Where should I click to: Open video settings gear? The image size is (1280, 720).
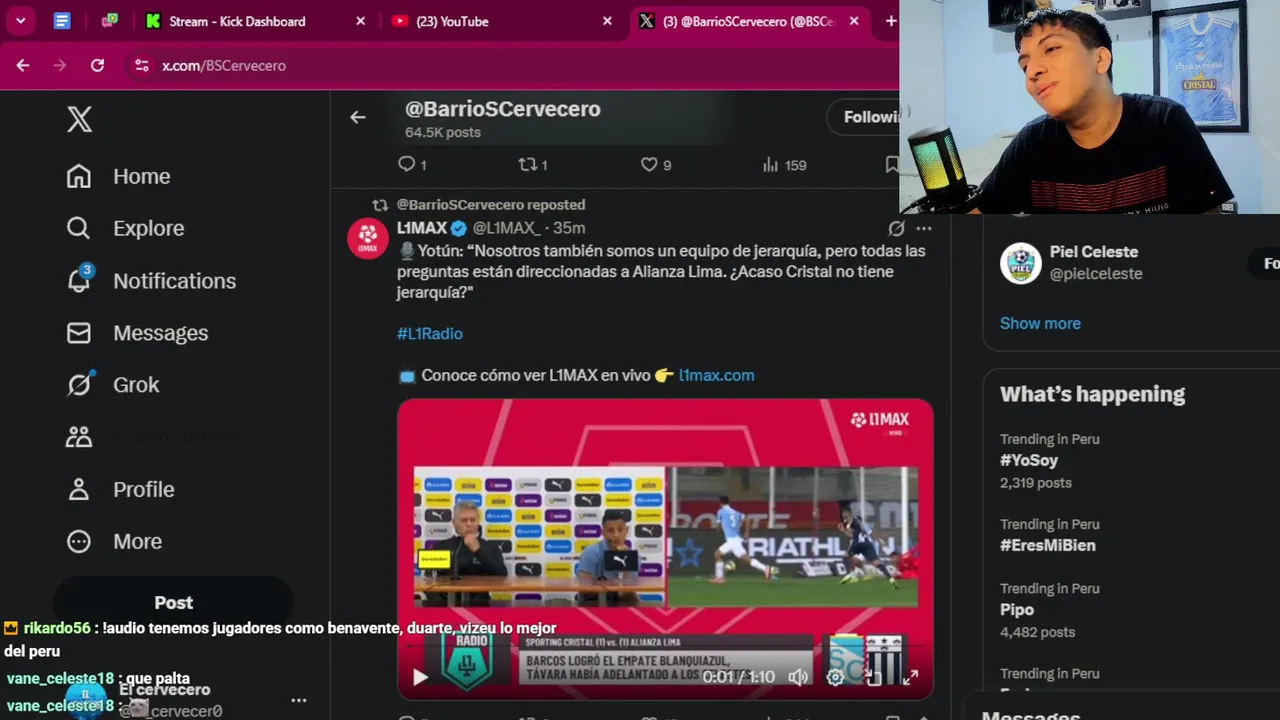click(x=835, y=677)
